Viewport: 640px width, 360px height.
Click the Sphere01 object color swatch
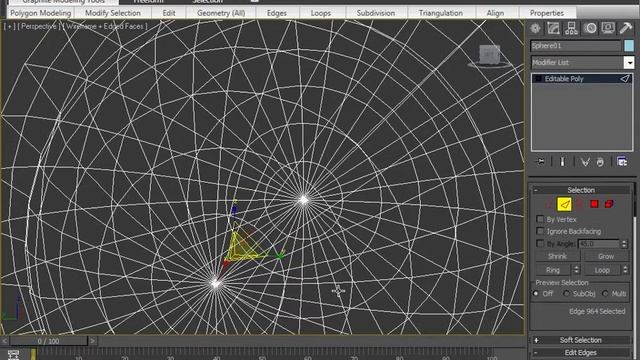point(629,46)
